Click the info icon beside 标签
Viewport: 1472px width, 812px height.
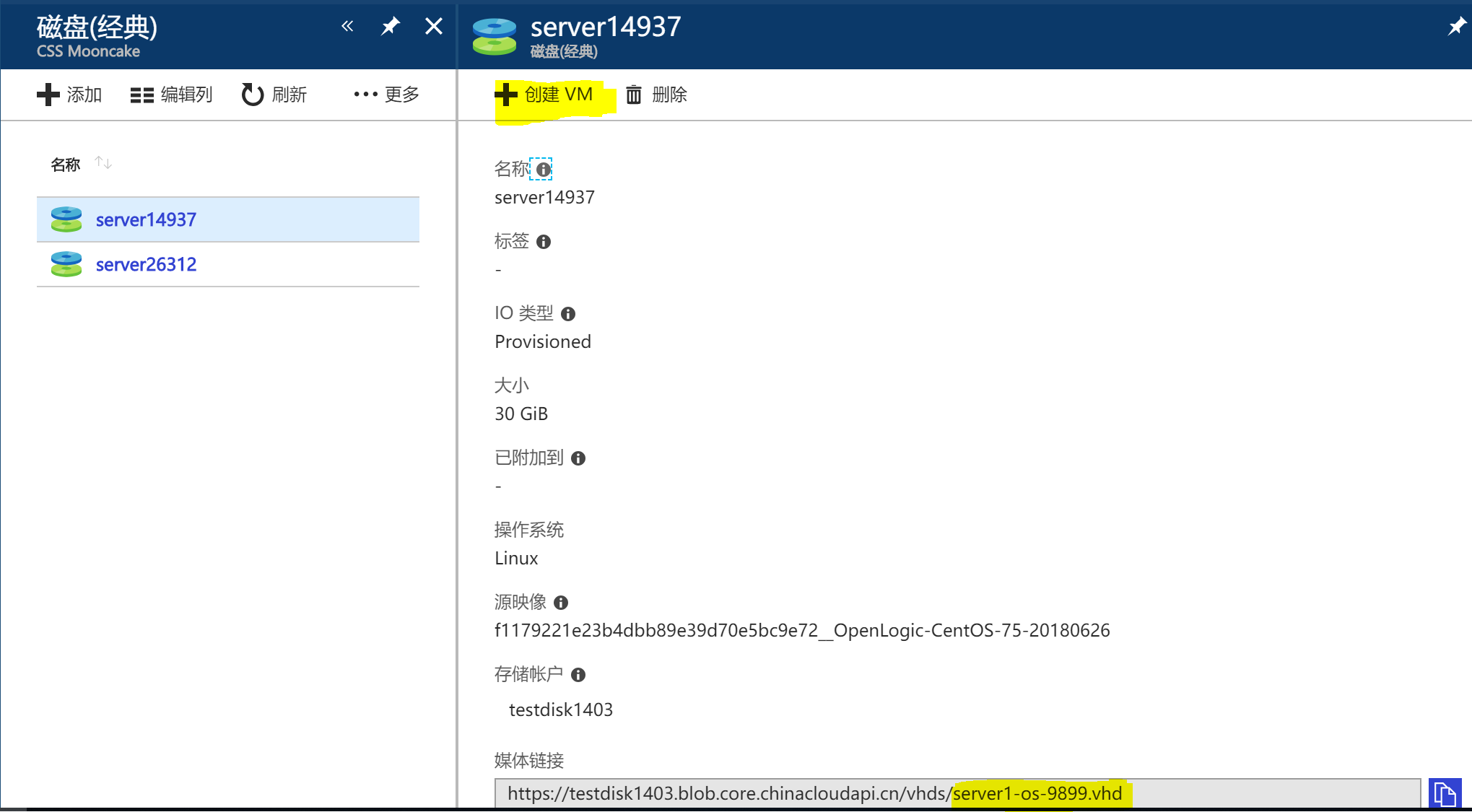[544, 242]
